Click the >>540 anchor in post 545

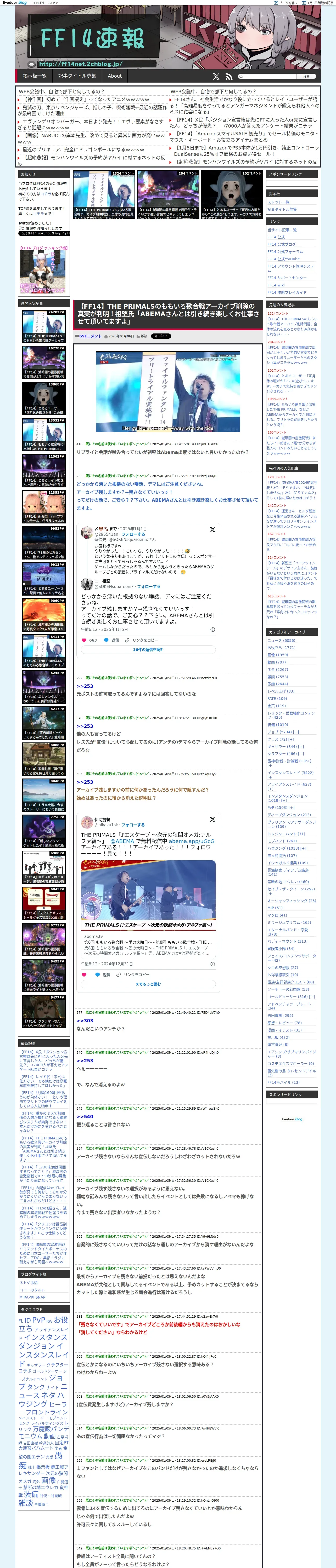click(x=85, y=1116)
